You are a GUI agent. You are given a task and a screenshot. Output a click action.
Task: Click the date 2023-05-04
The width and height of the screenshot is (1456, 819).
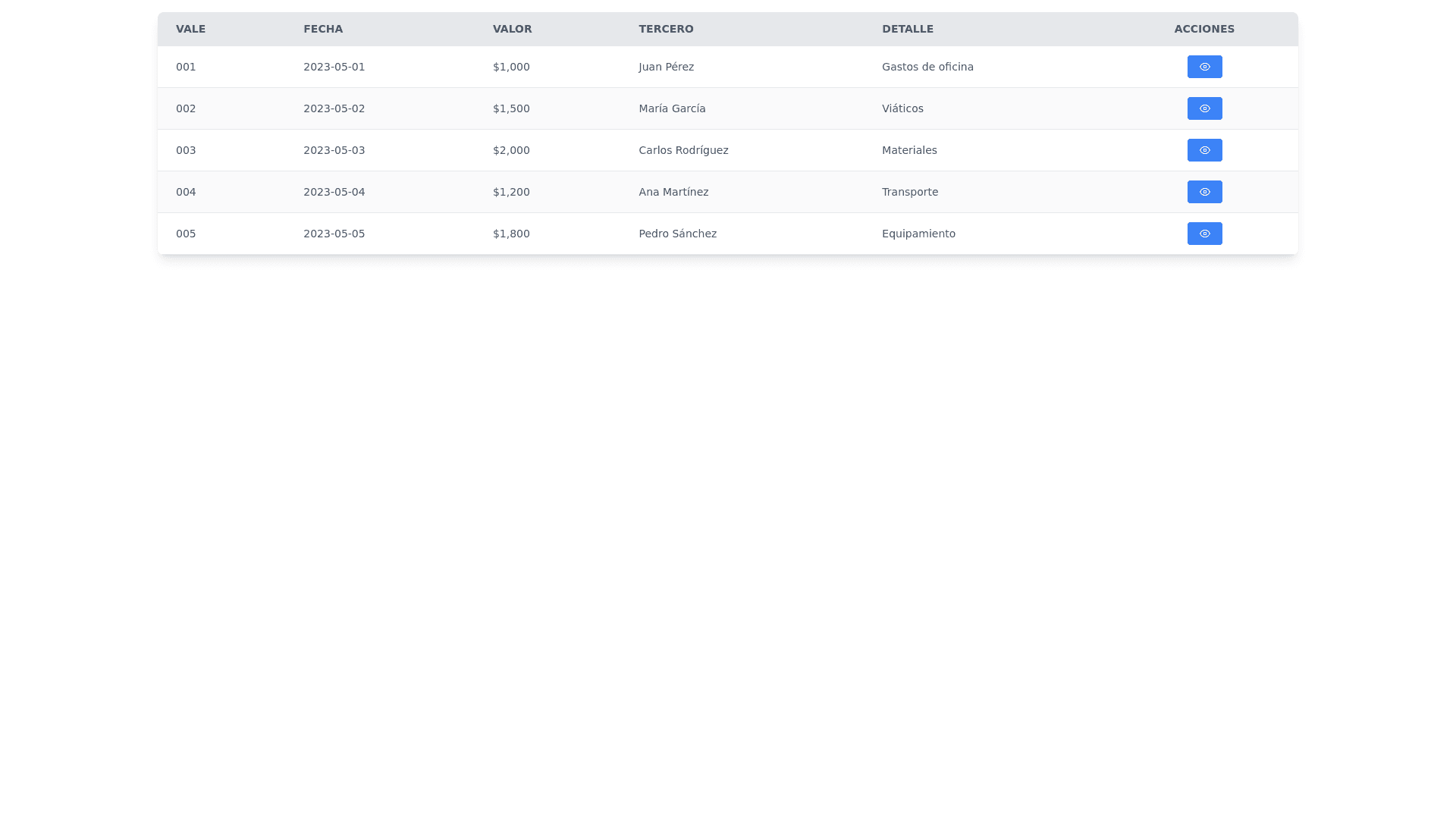point(334,192)
